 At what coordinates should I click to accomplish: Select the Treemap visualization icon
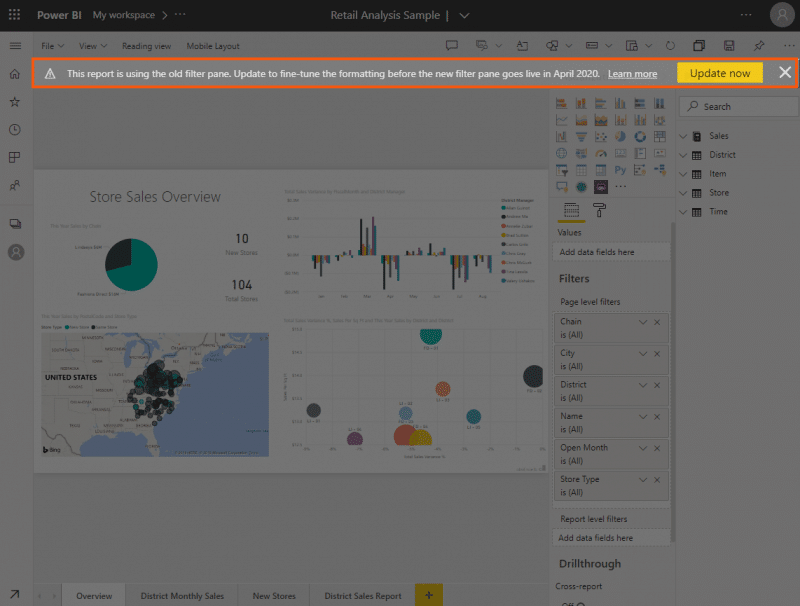pyautogui.click(x=660, y=137)
